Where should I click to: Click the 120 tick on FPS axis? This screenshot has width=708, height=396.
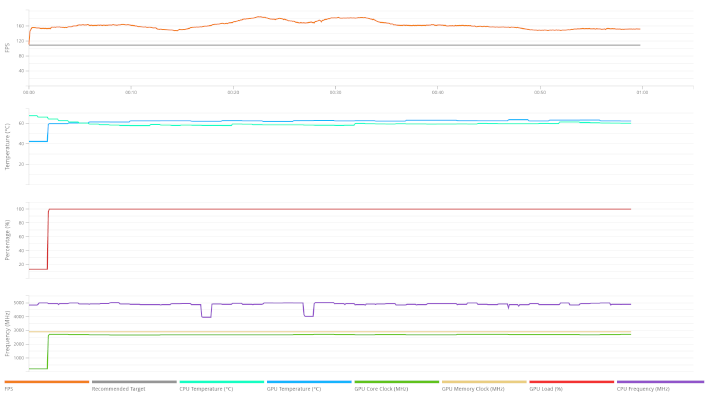pos(20,41)
